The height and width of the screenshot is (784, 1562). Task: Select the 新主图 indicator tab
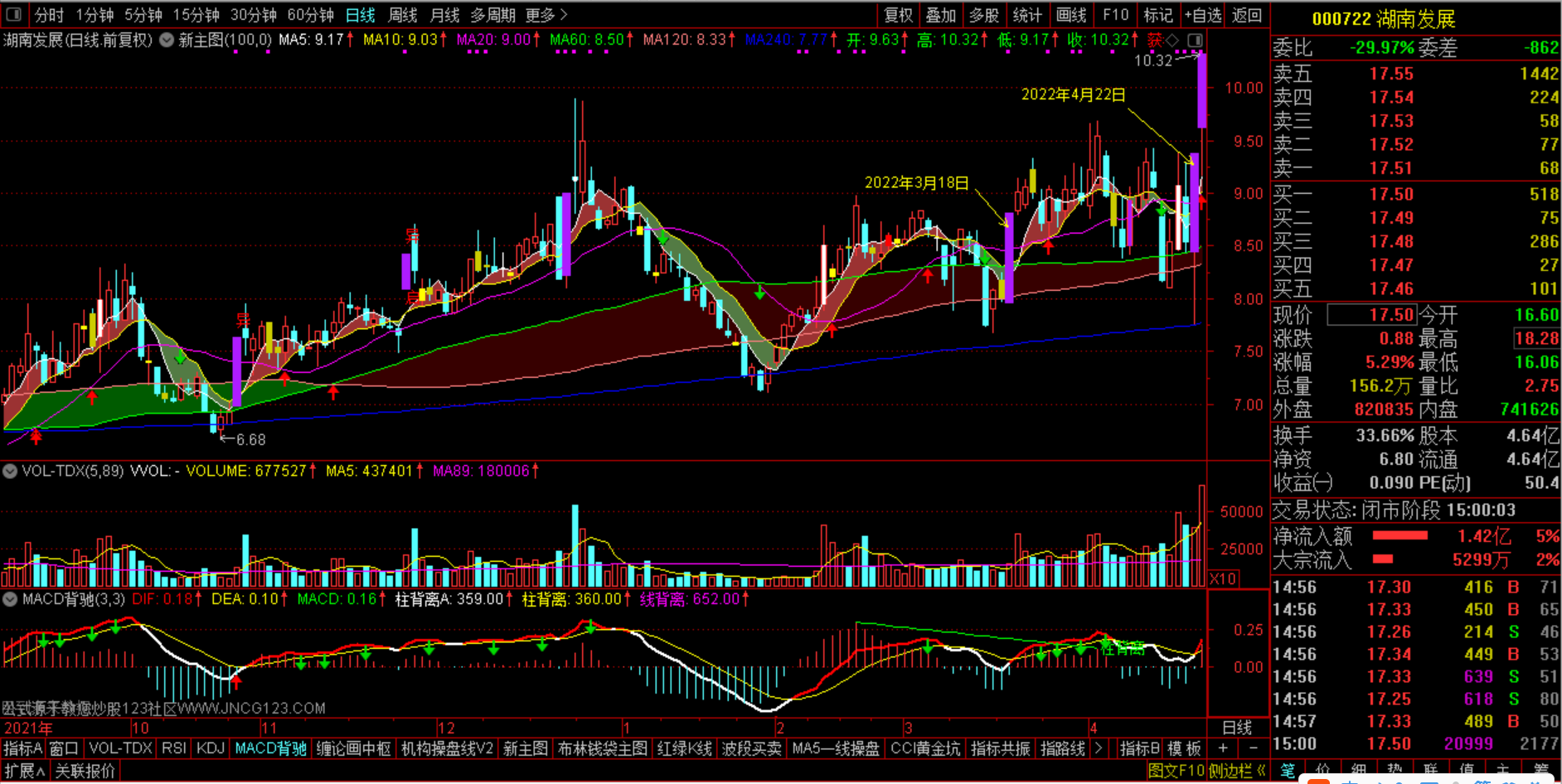(x=525, y=748)
